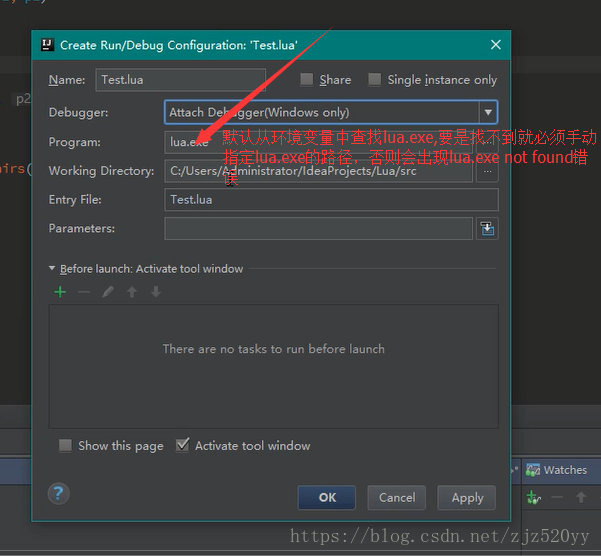Add a before-launch task with plus
Screen dimensions: 601x556
point(60,292)
